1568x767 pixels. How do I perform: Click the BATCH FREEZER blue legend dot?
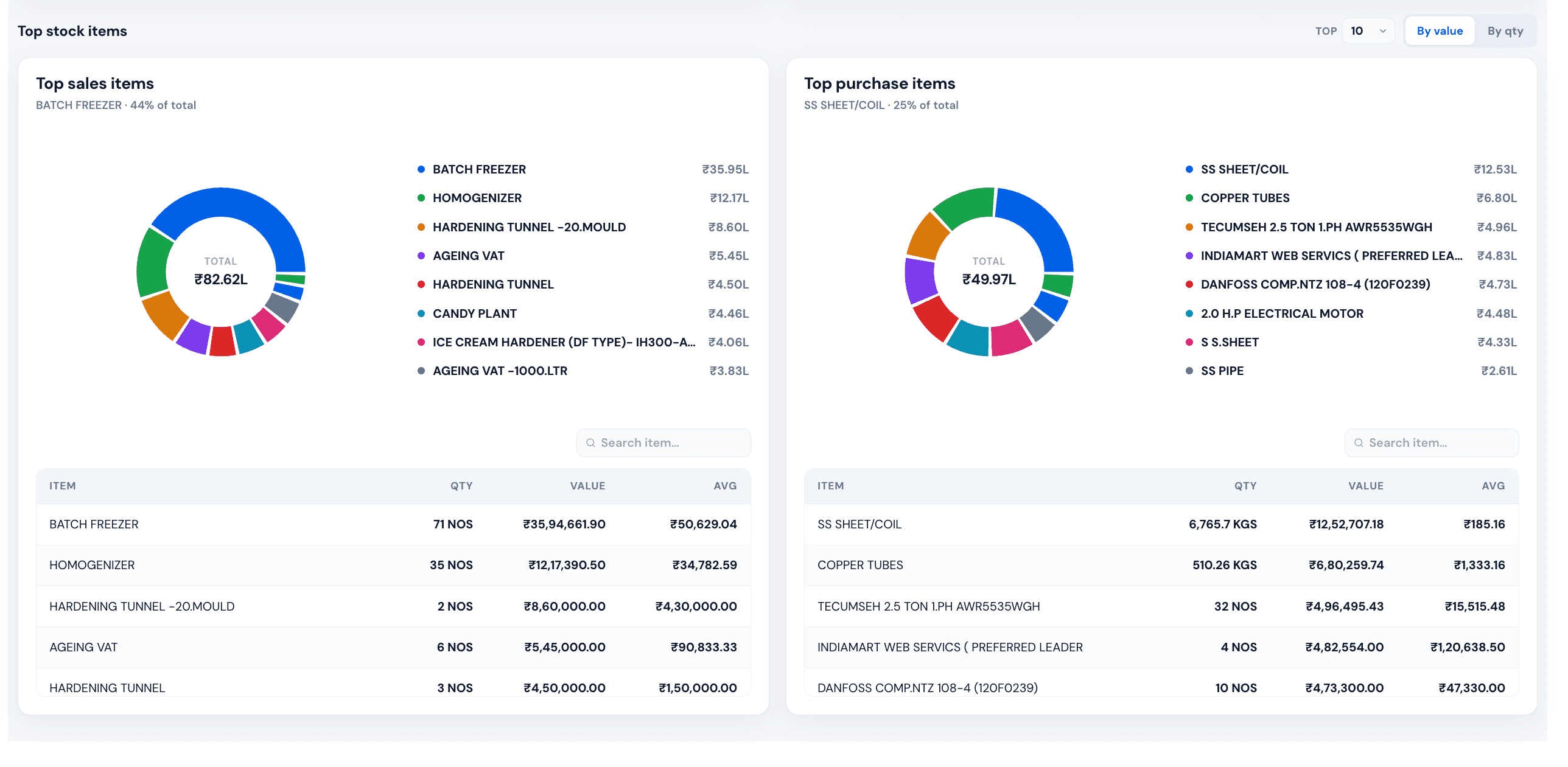421,169
